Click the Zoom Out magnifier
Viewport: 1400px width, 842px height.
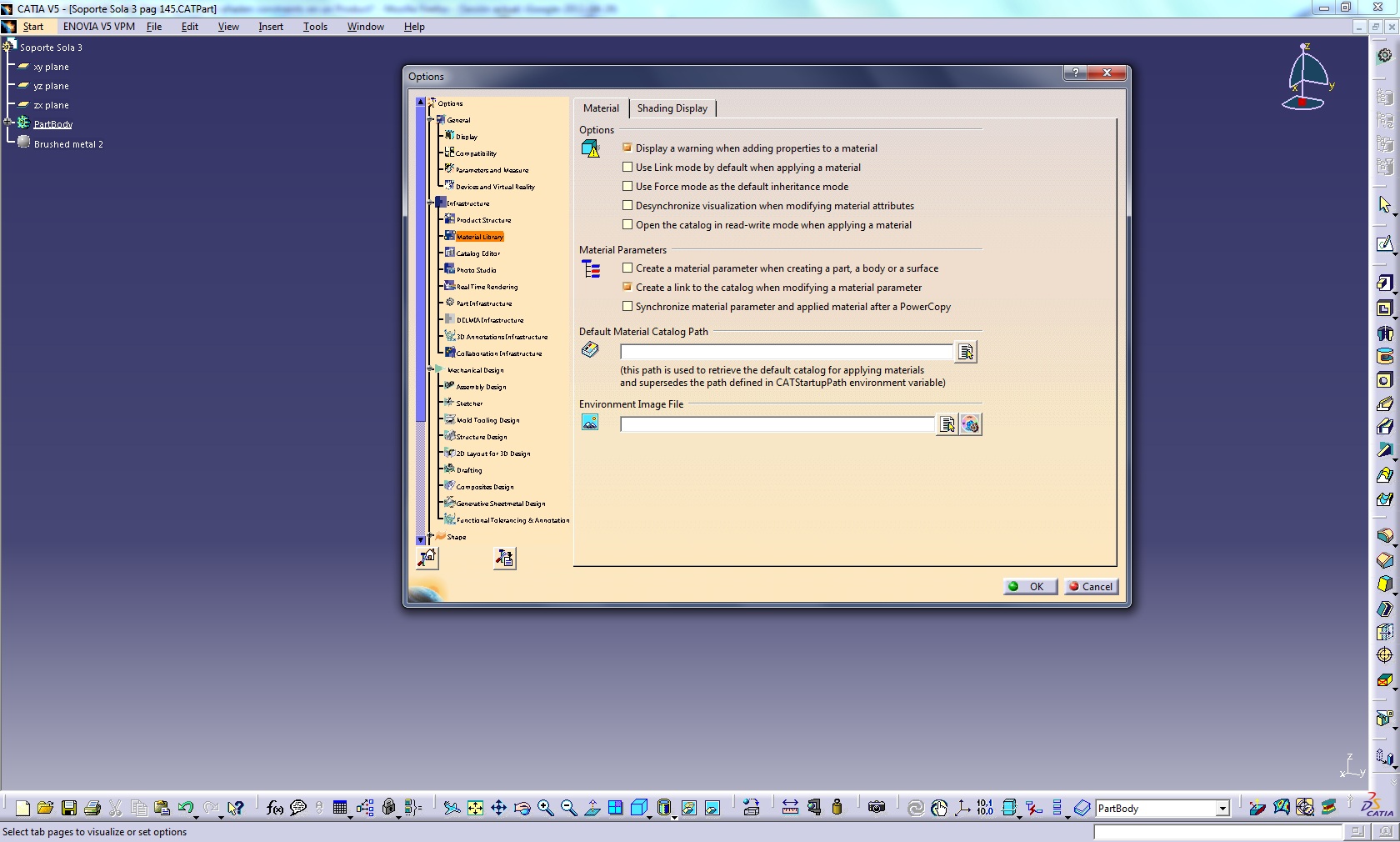568,808
